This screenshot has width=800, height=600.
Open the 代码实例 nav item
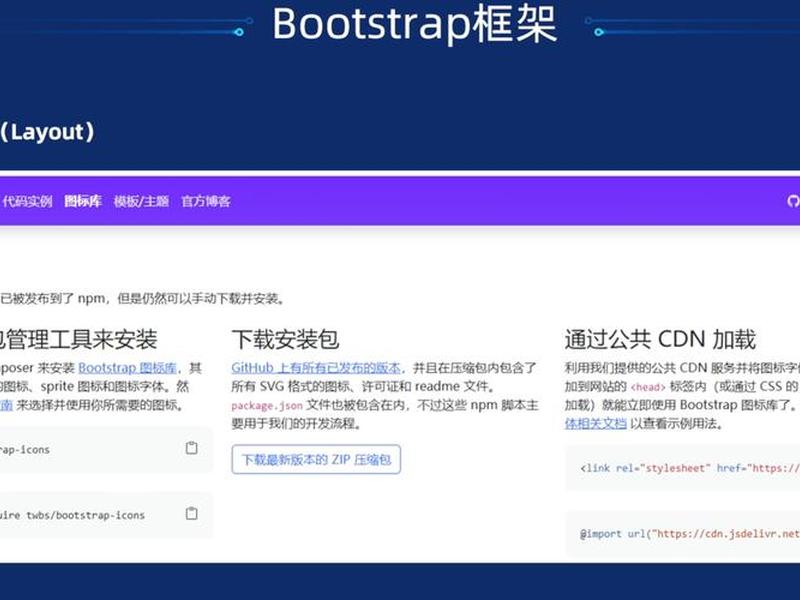pyautogui.click(x=27, y=202)
